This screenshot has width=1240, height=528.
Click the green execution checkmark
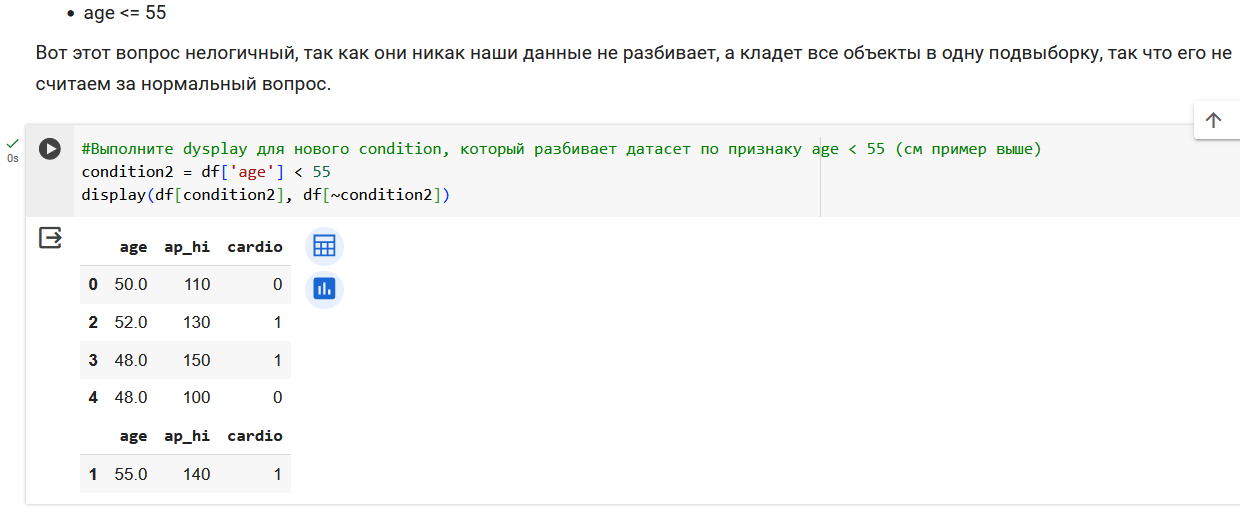point(13,144)
